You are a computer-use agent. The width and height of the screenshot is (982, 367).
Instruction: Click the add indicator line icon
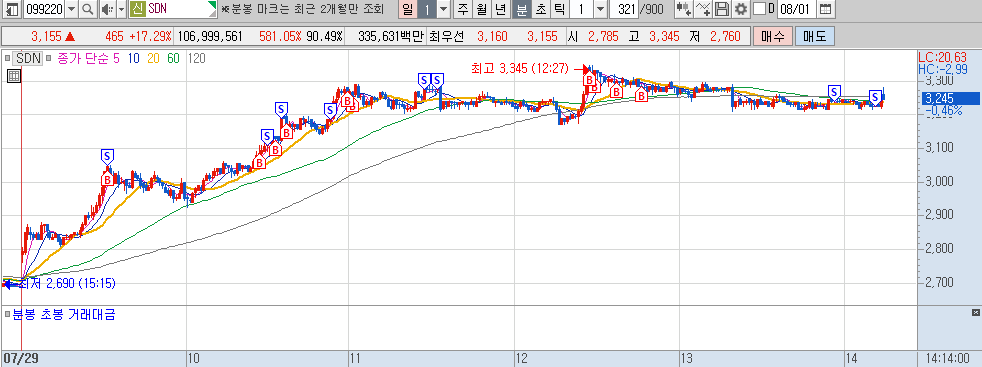(703, 9)
